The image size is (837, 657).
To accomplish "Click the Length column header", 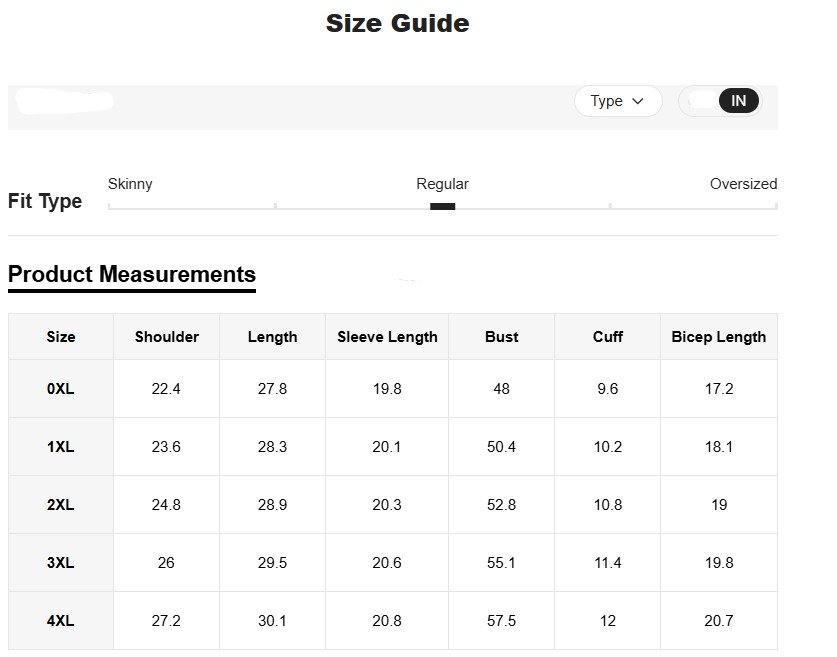I will [x=272, y=337].
